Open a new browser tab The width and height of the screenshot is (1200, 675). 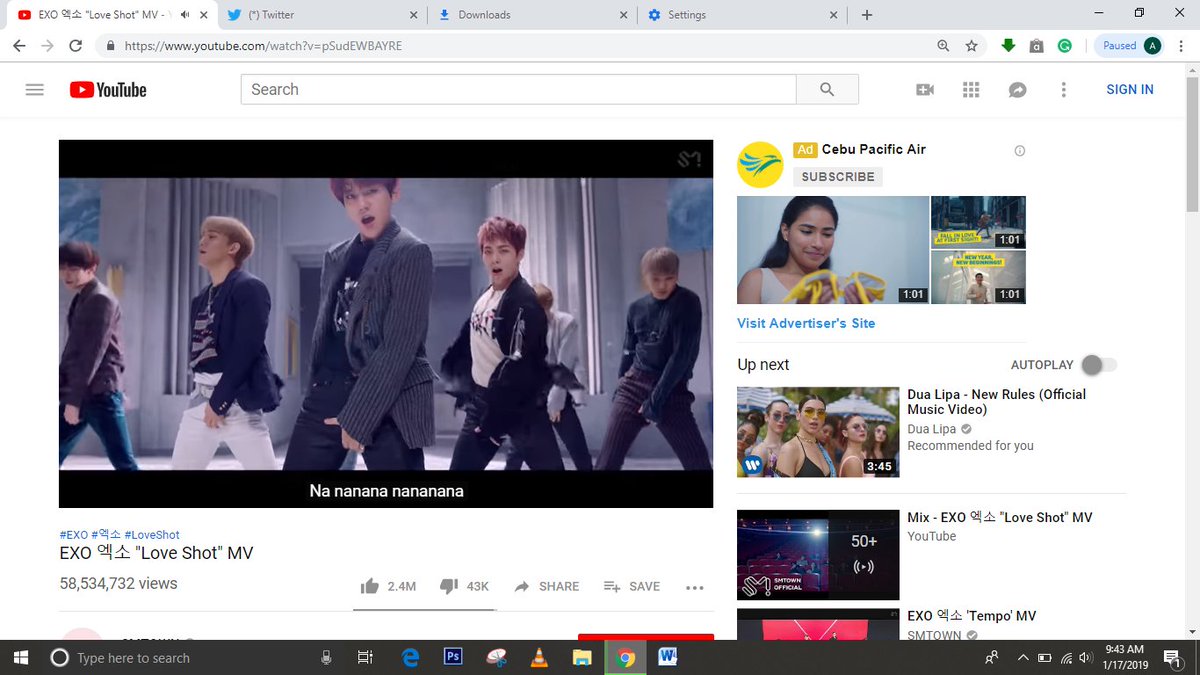coord(867,15)
